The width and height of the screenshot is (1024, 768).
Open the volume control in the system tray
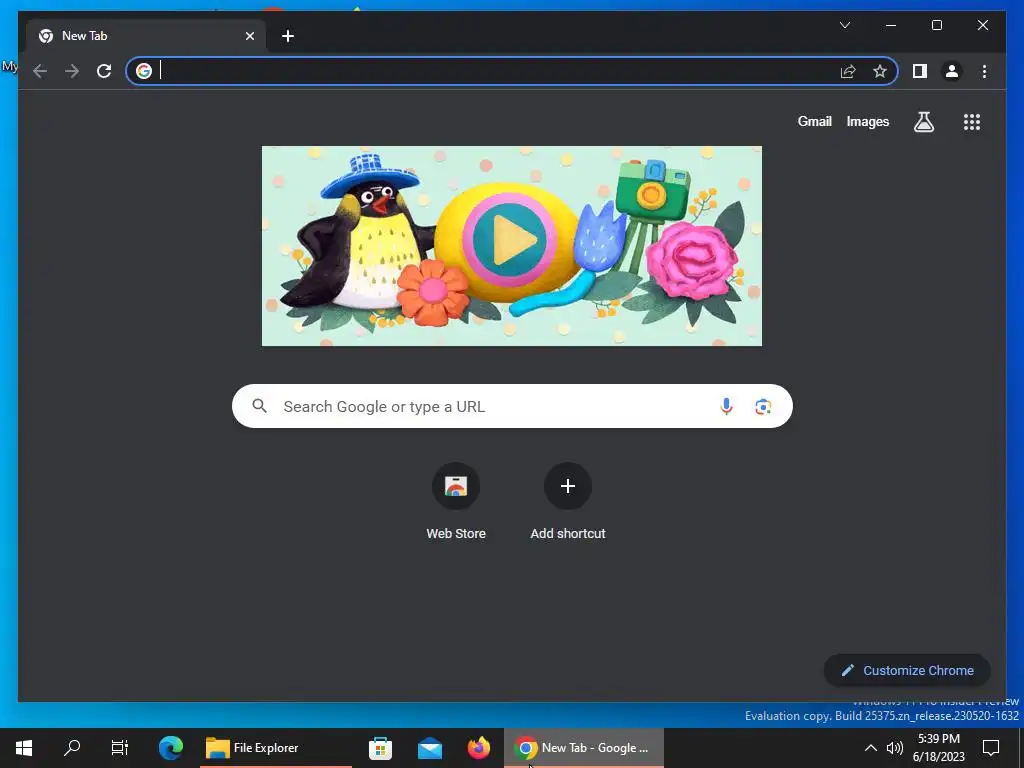point(895,748)
